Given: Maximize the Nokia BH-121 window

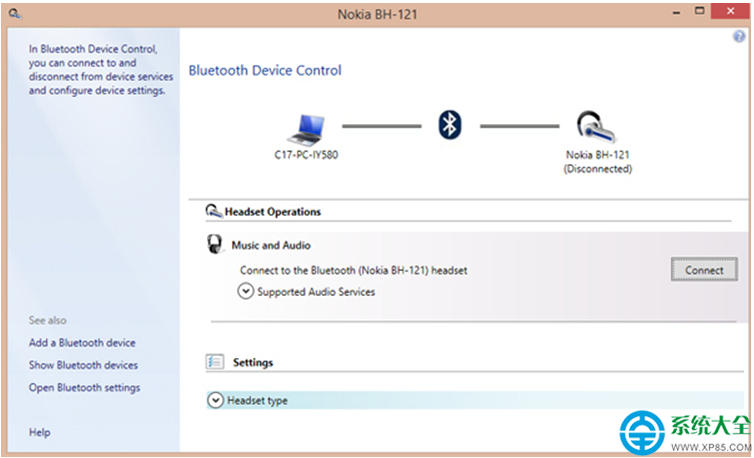Looking at the screenshot, I should pyautogui.click(x=700, y=11).
